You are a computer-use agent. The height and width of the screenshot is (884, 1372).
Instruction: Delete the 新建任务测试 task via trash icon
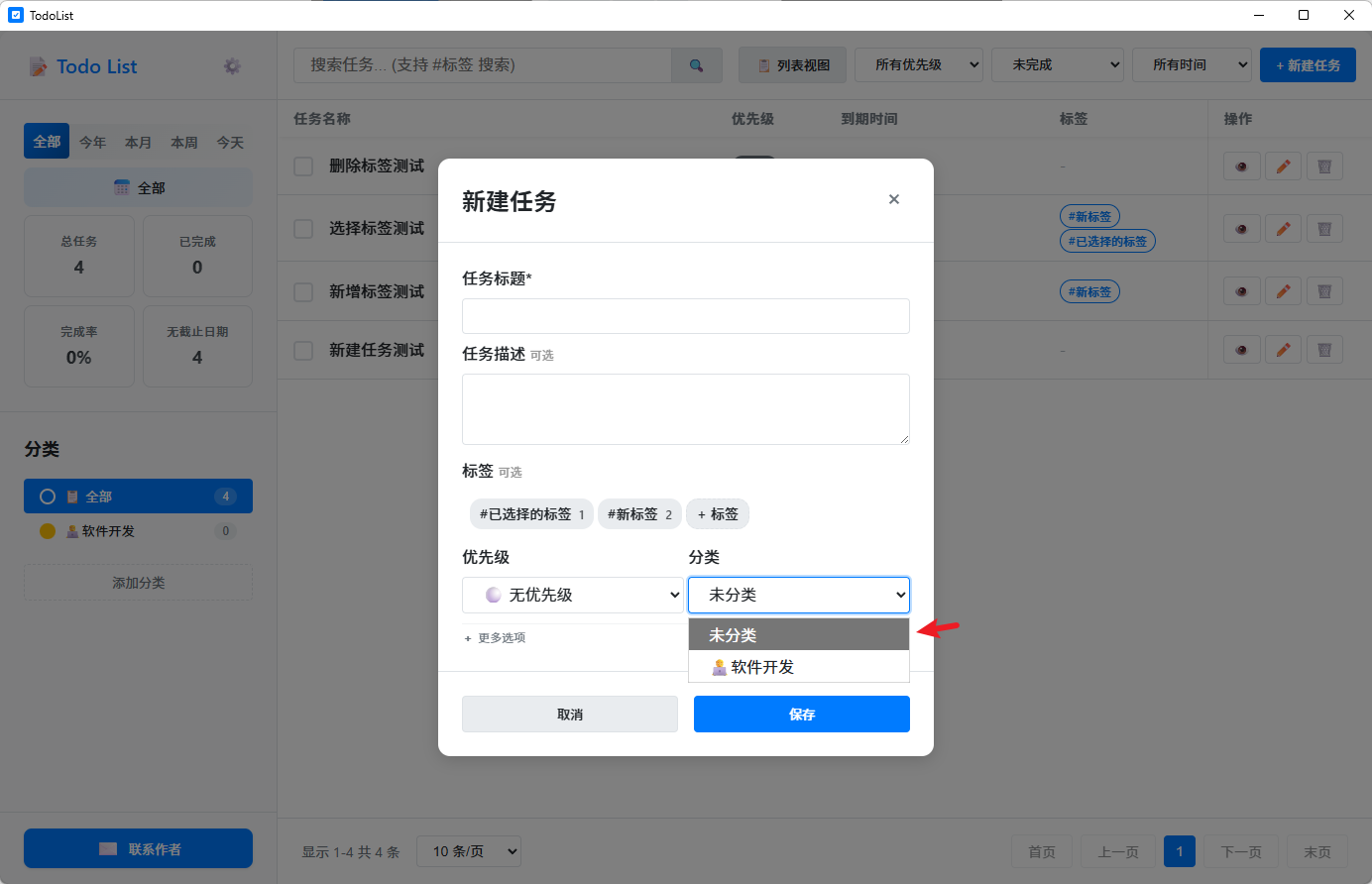pyautogui.click(x=1324, y=350)
